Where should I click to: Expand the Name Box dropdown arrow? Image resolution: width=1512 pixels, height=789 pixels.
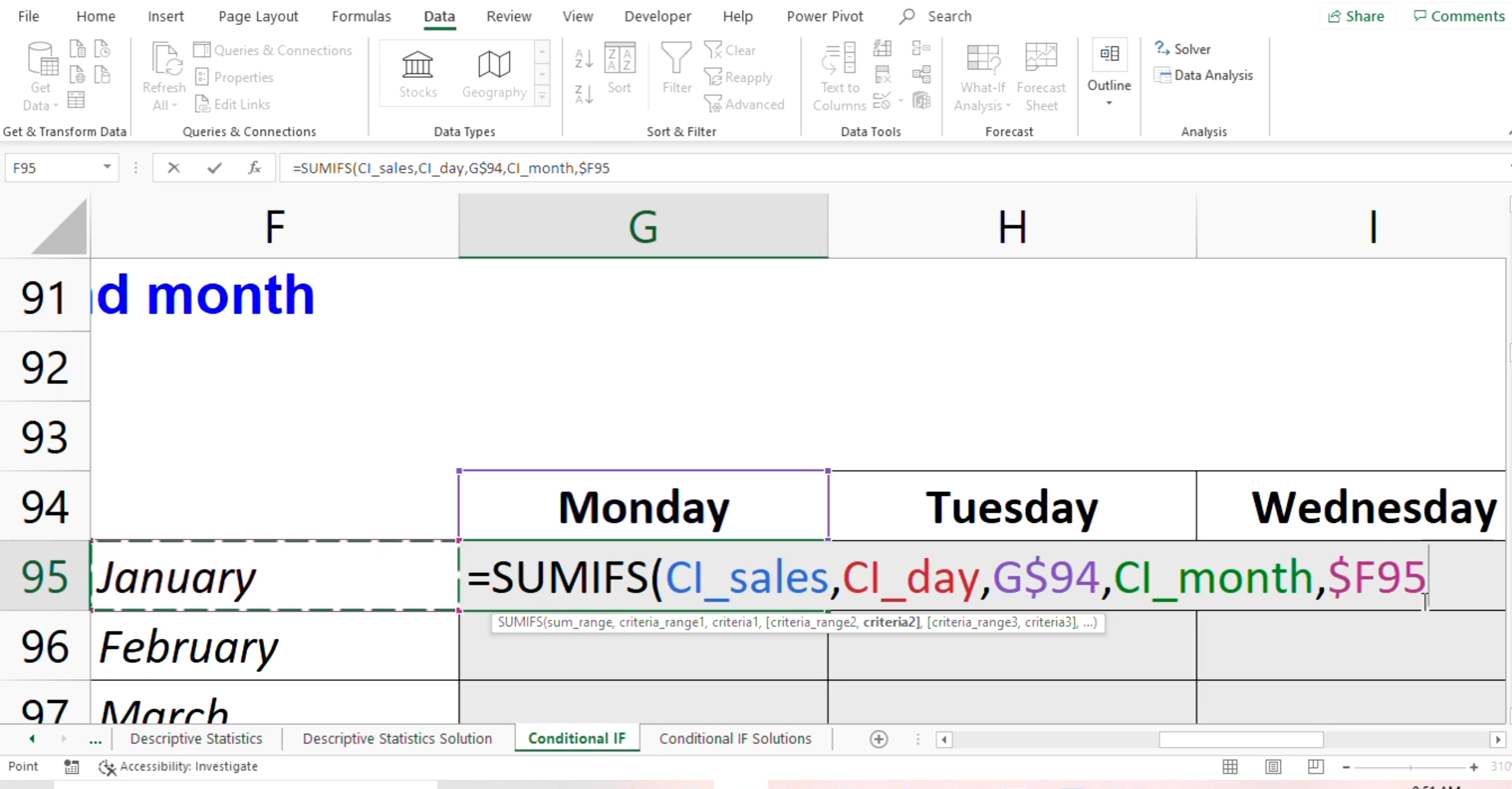(x=107, y=167)
